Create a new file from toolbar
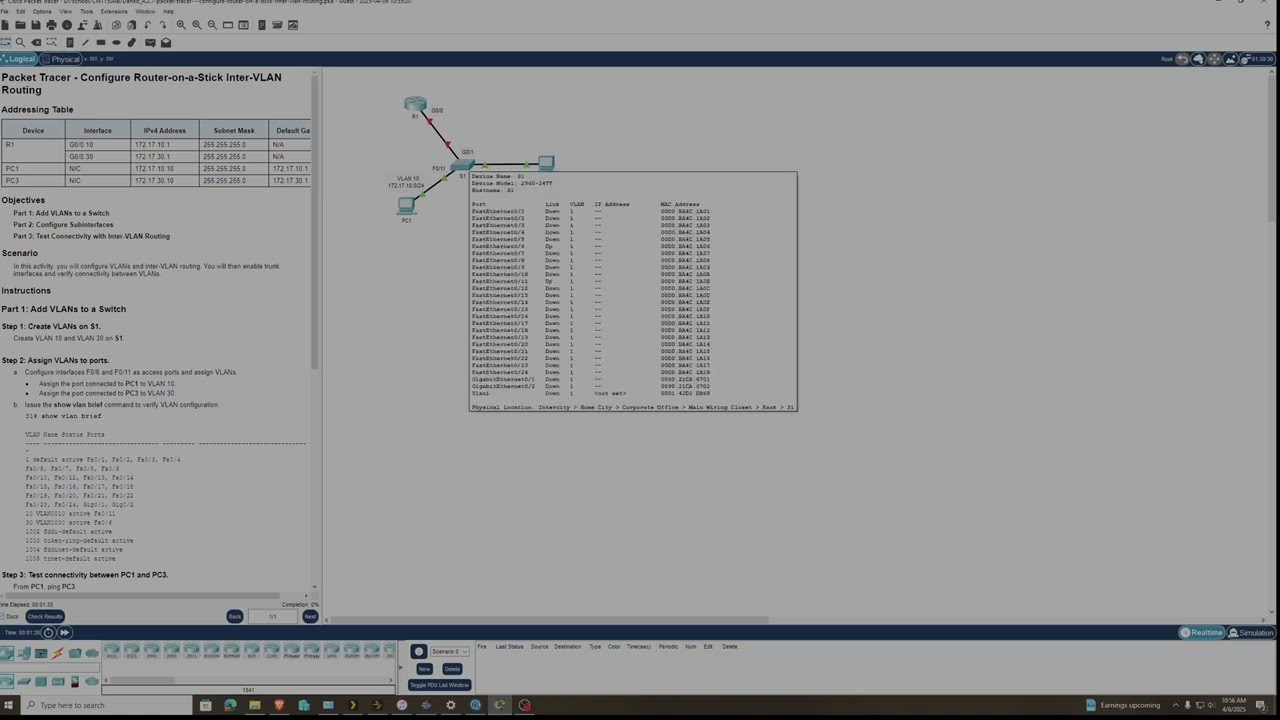Image resolution: width=1280 pixels, height=720 pixels. coord(5,25)
